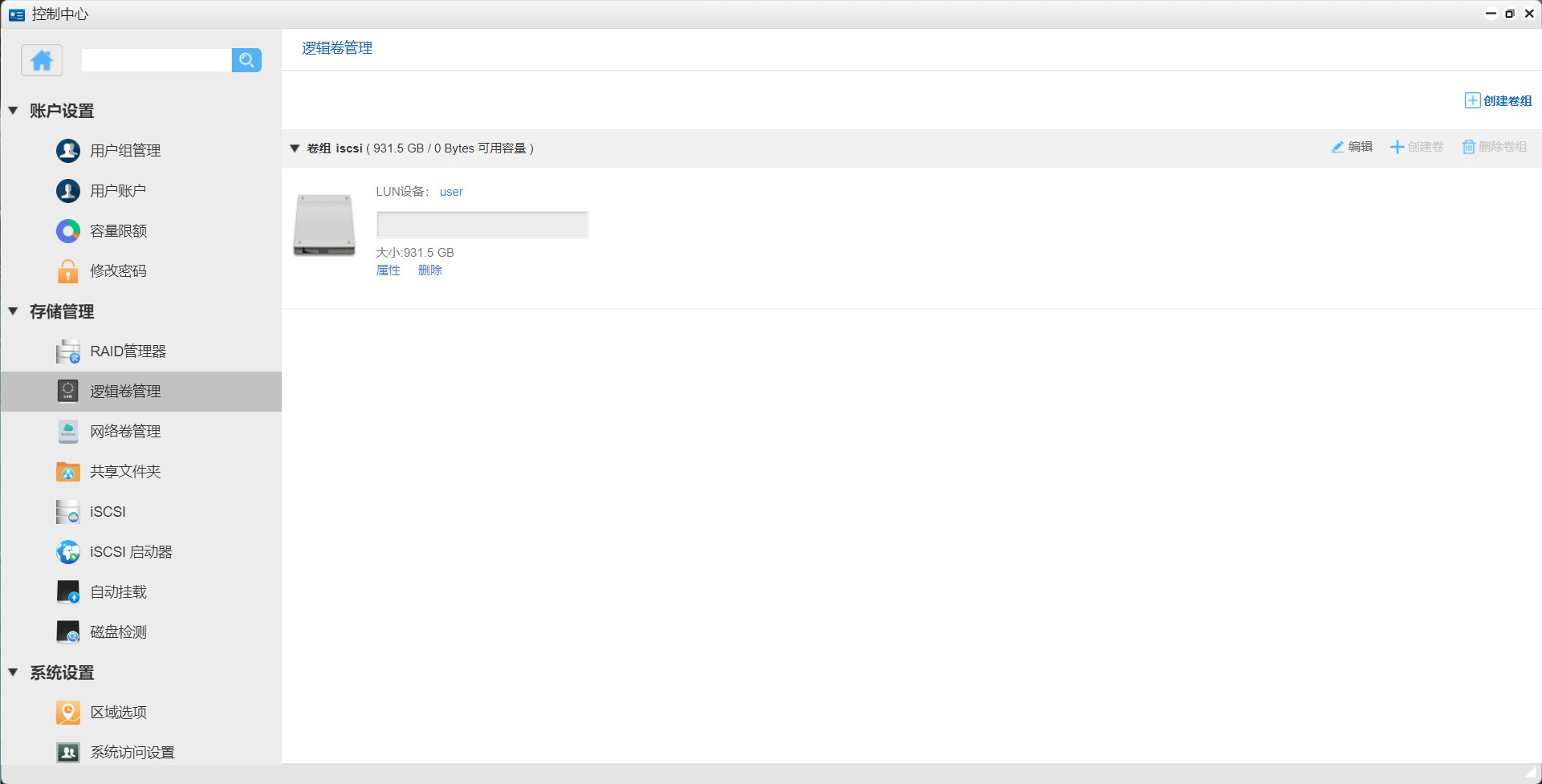Click the 共享文件夹 folder icon
The height and width of the screenshot is (784, 1542).
click(x=68, y=472)
